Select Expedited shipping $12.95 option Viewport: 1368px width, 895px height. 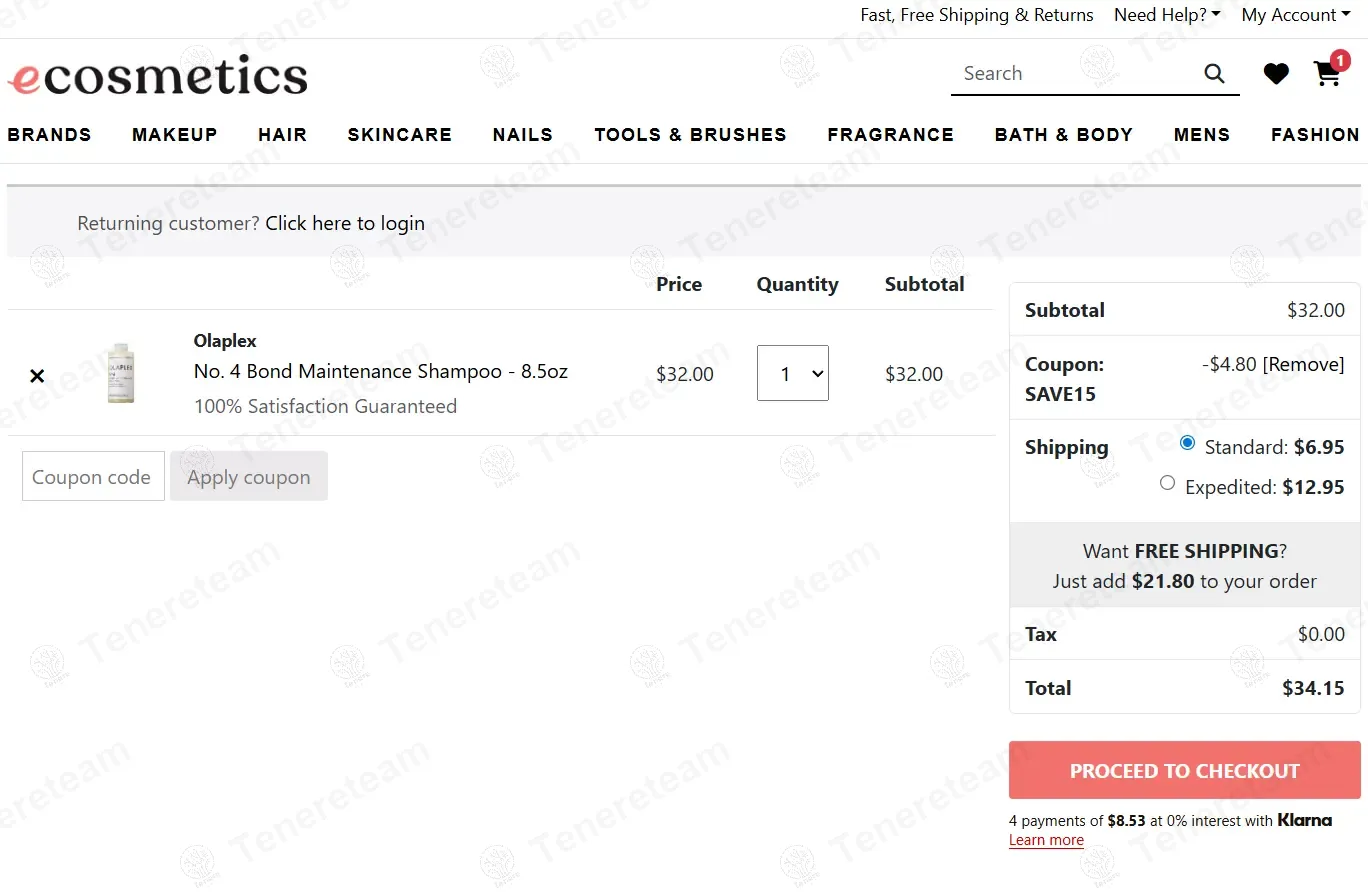pyautogui.click(x=1167, y=483)
